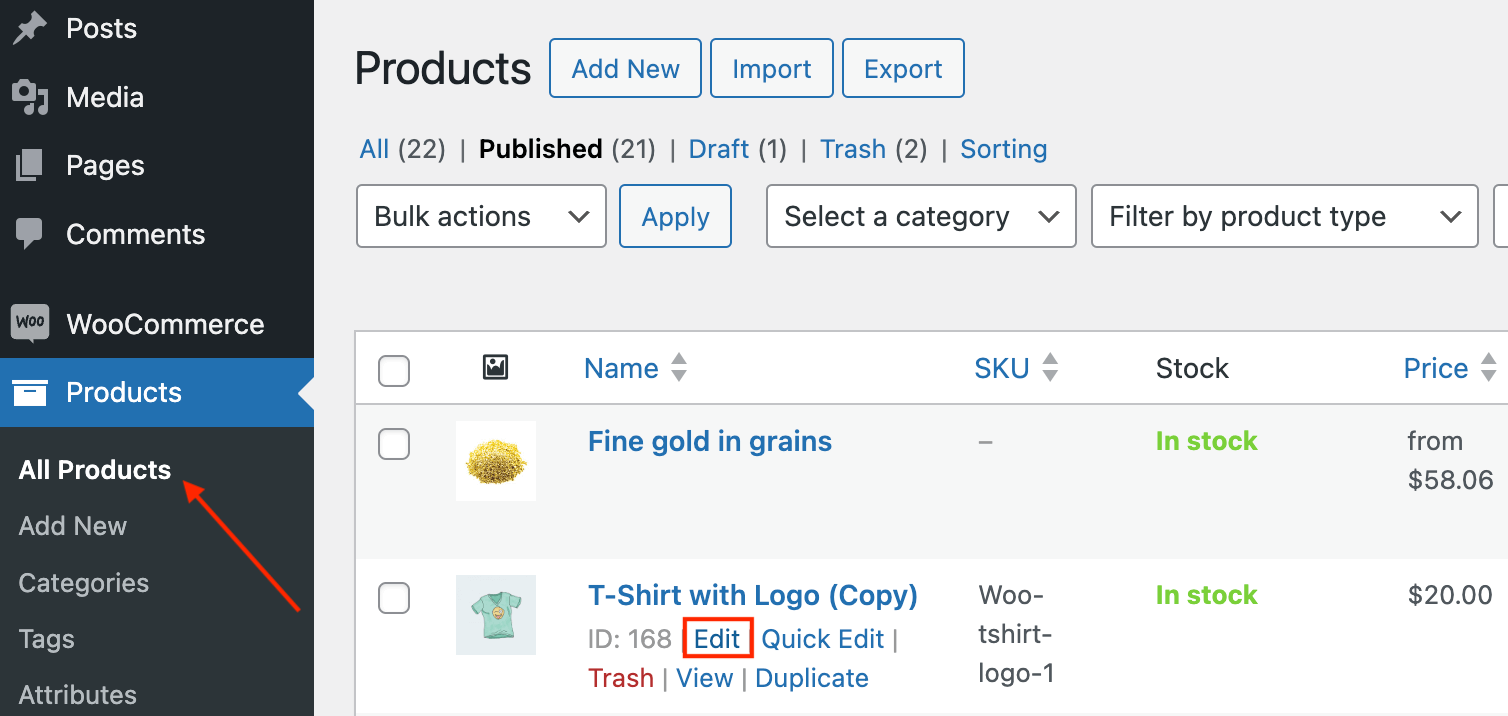The image size is (1508, 716).
Task: Open Filter by product type dropdown
Action: click(1284, 216)
